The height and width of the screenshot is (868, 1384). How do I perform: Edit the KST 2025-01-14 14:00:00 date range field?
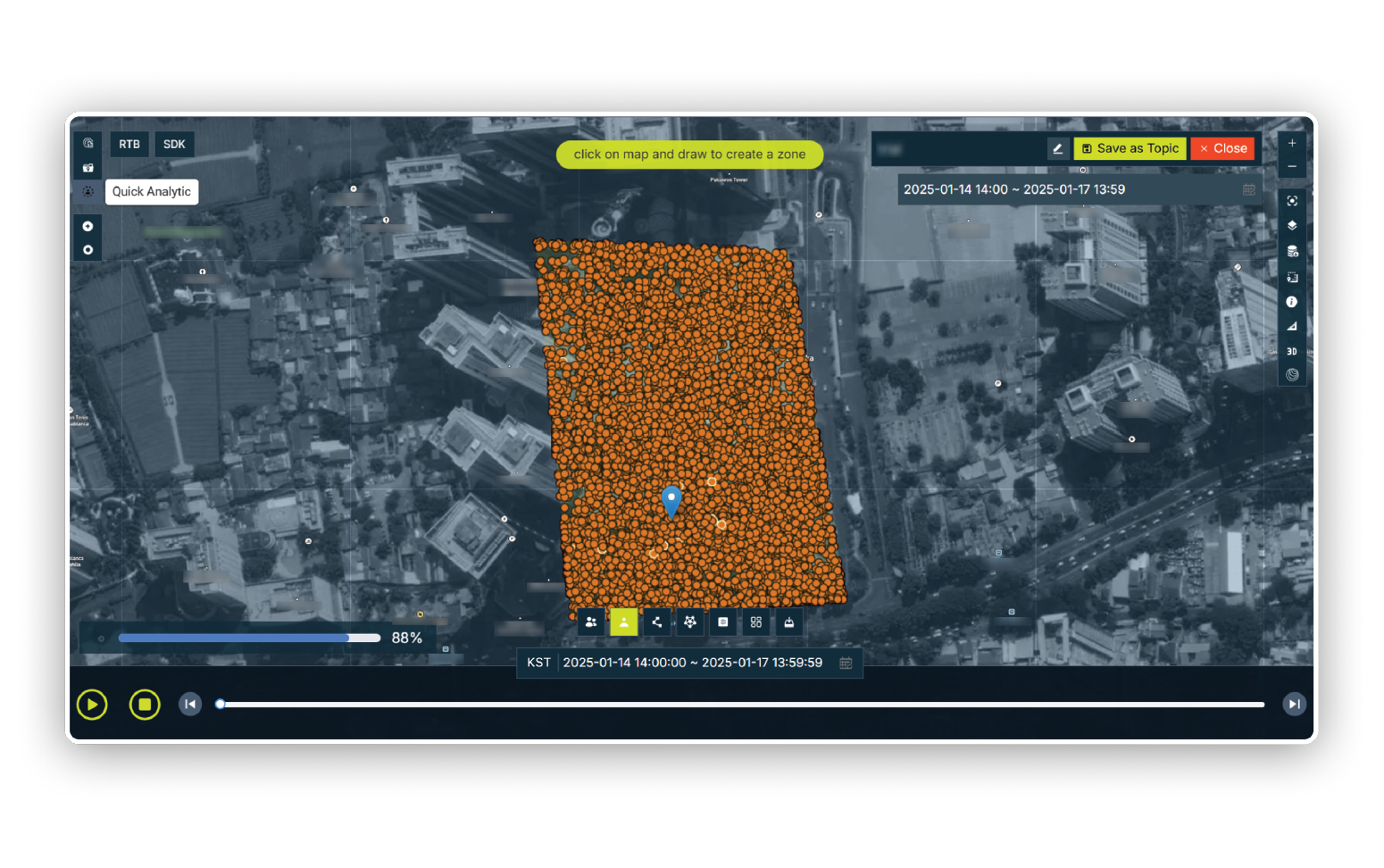tap(693, 663)
